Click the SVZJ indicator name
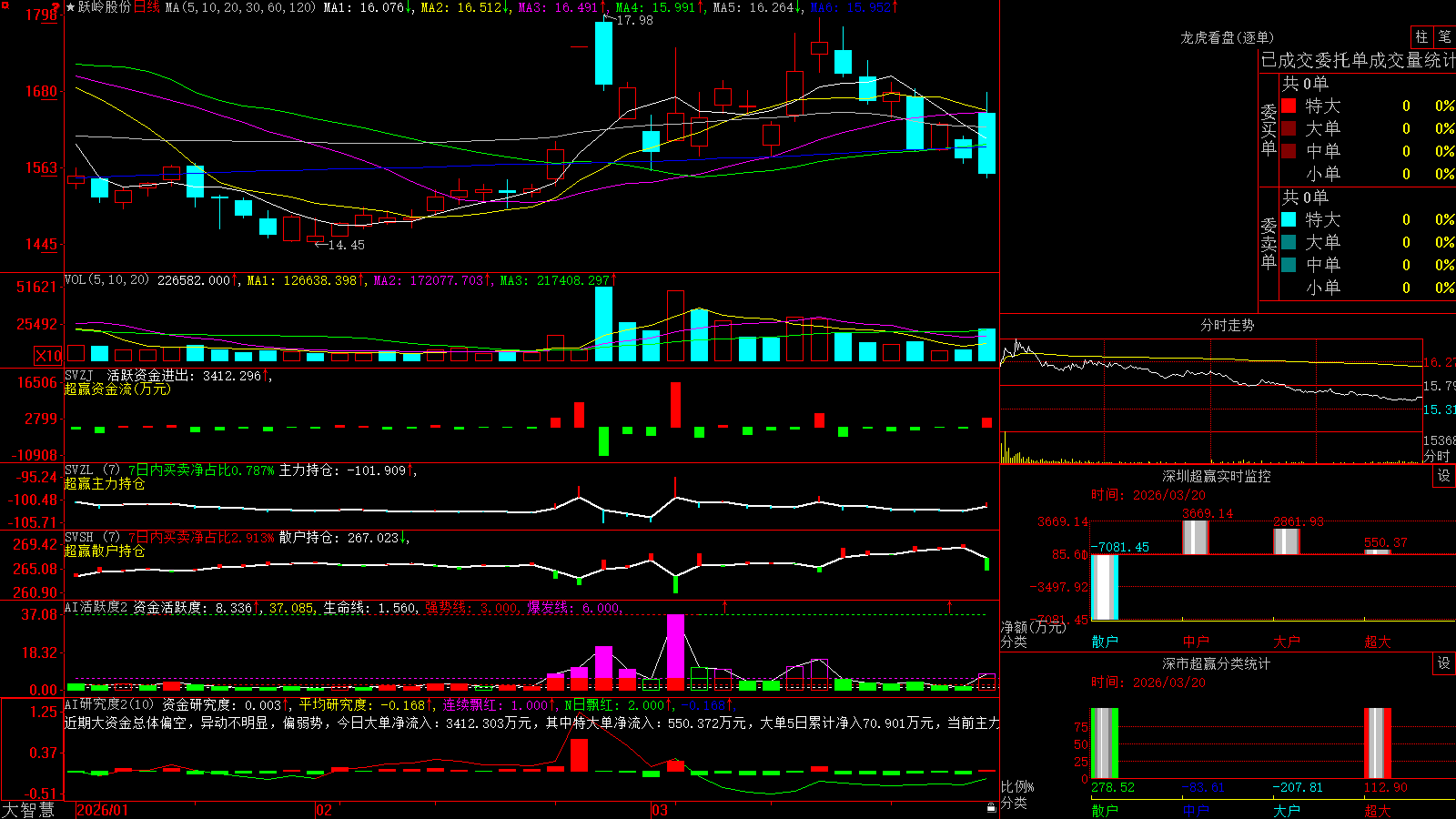The height and width of the screenshot is (819, 1456). click(x=79, y=375)
